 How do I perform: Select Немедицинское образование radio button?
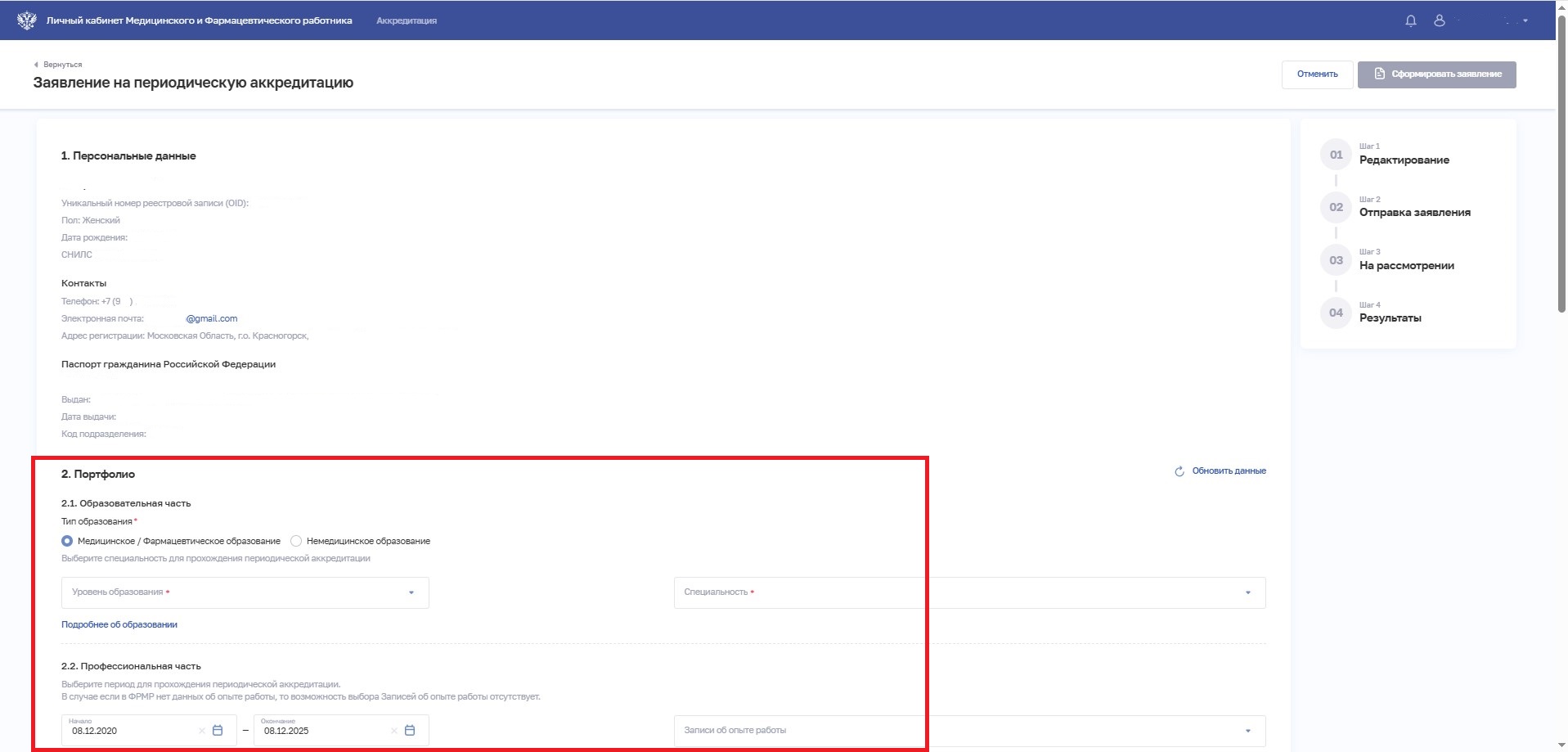(296, 541)
